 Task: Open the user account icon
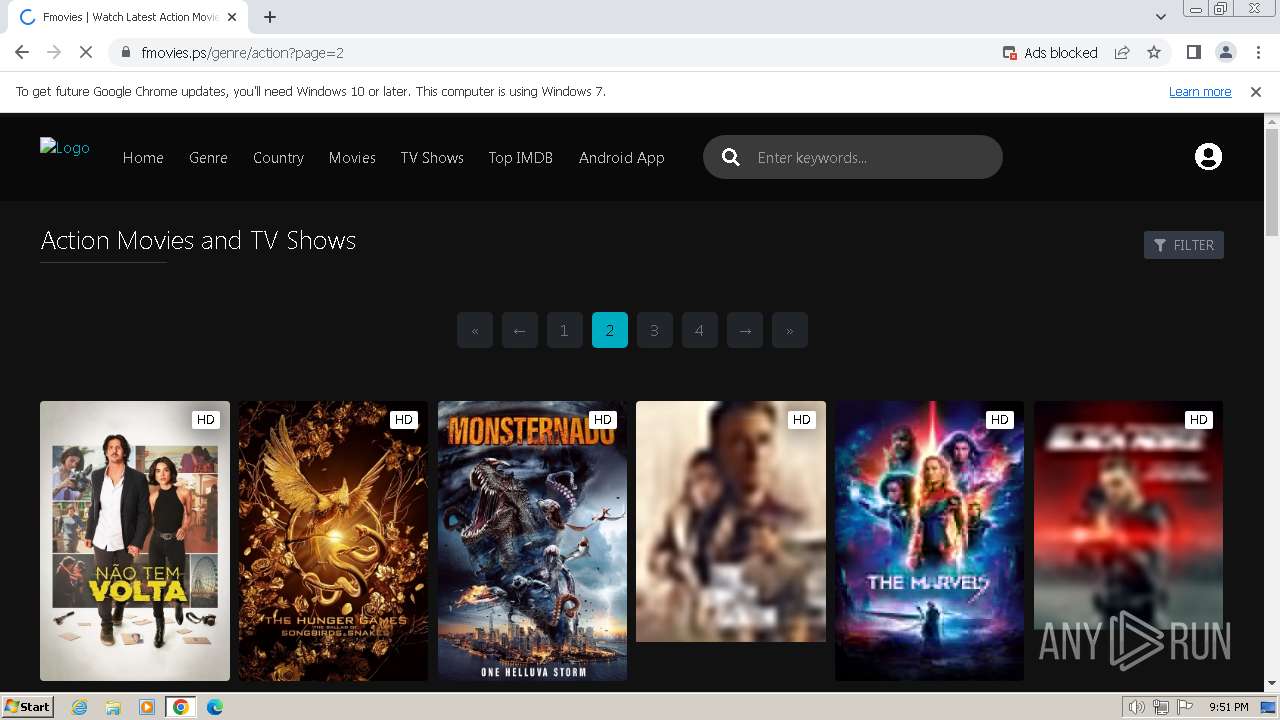point(1208,157)
